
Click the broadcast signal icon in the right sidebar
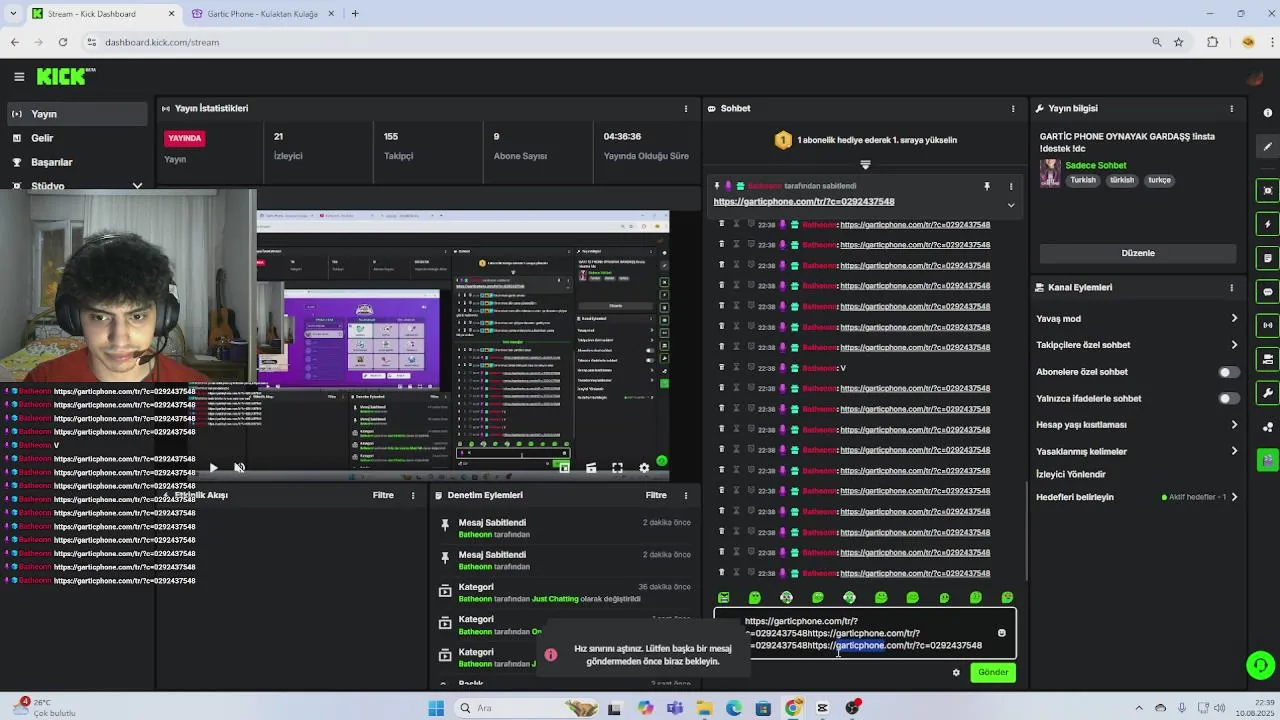[1268, 325]
